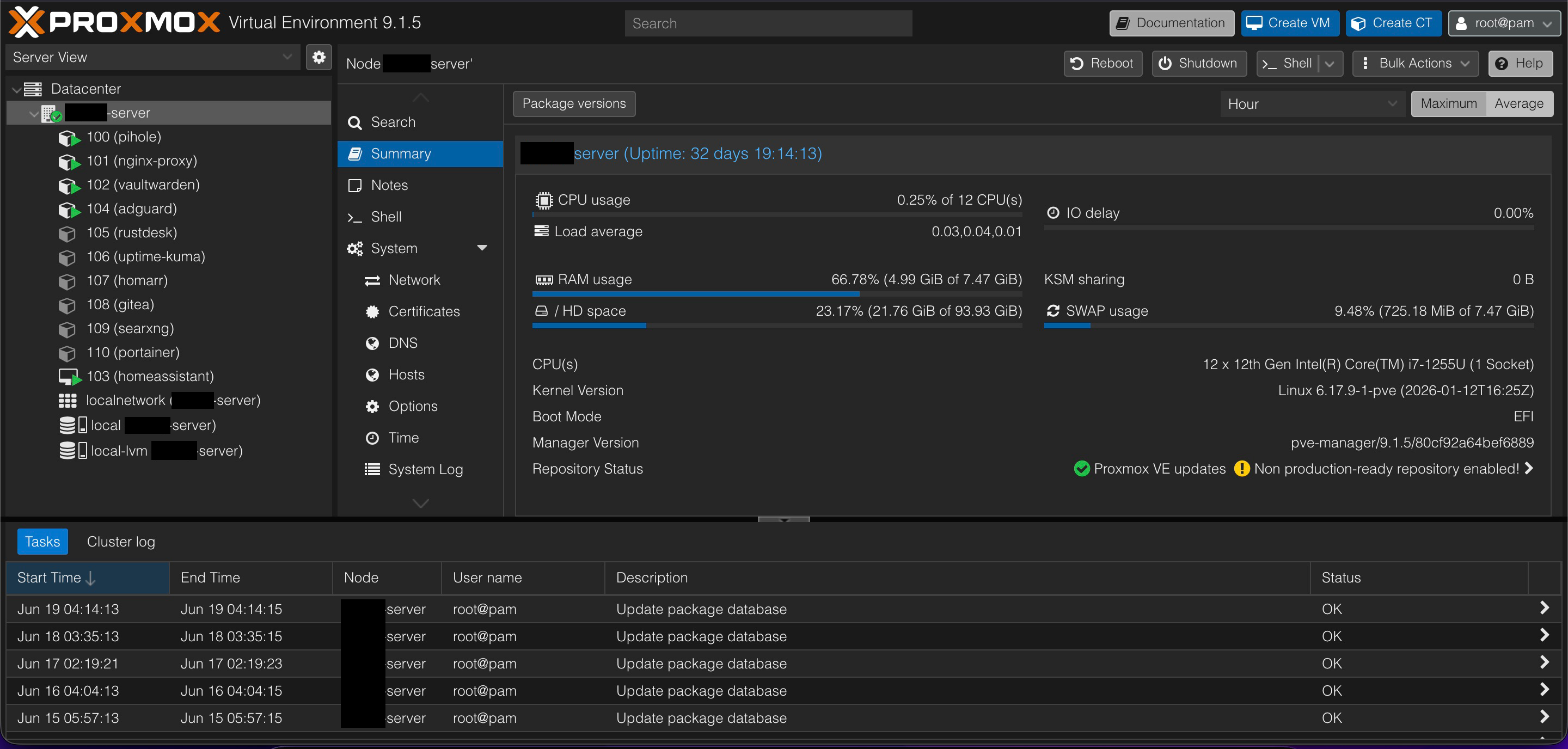Switch to the Tasks tab

click(42, 542)
